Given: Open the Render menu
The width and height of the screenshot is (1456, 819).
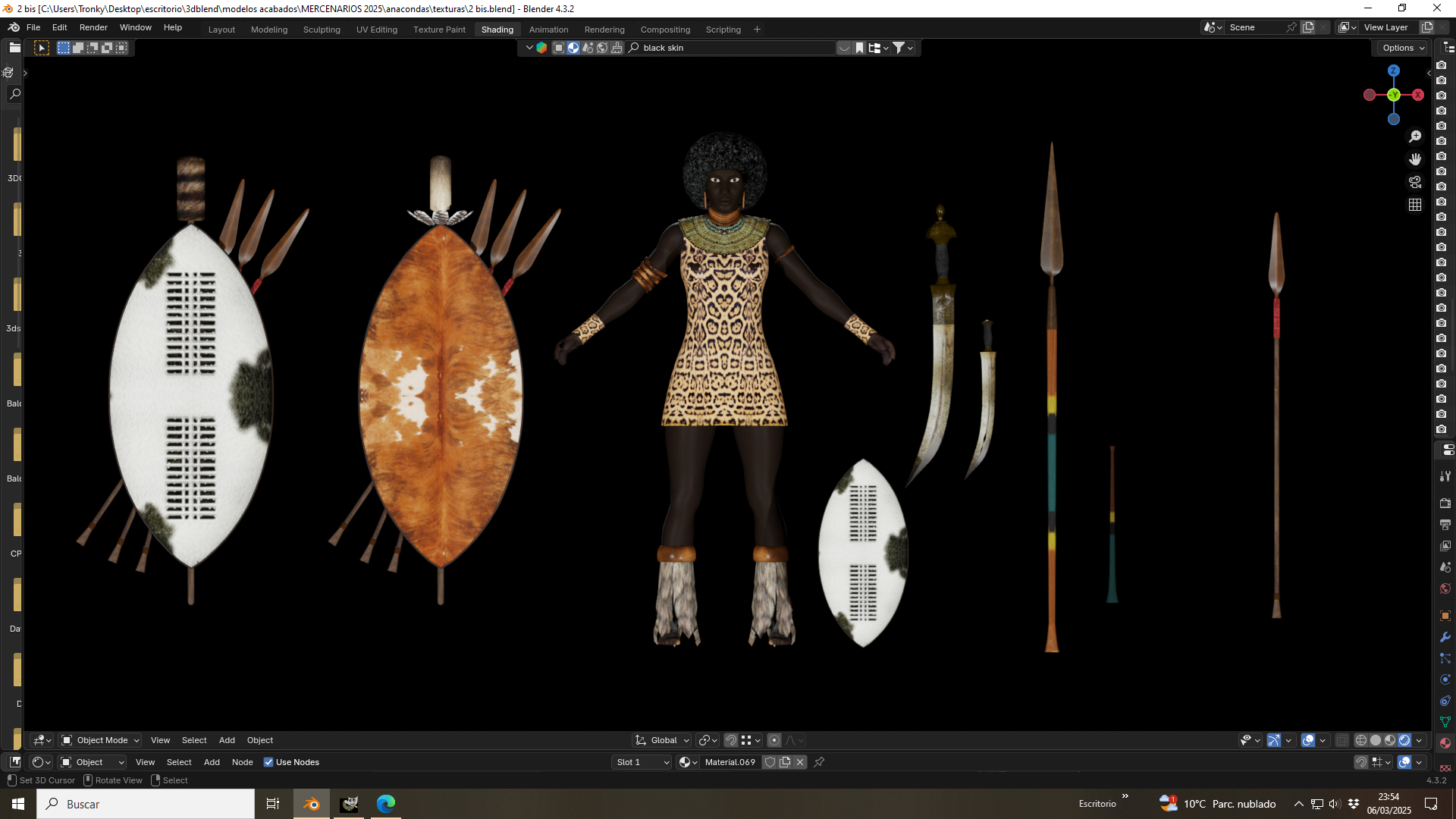Looking at the screenshot, I should [x=93, y=27].
